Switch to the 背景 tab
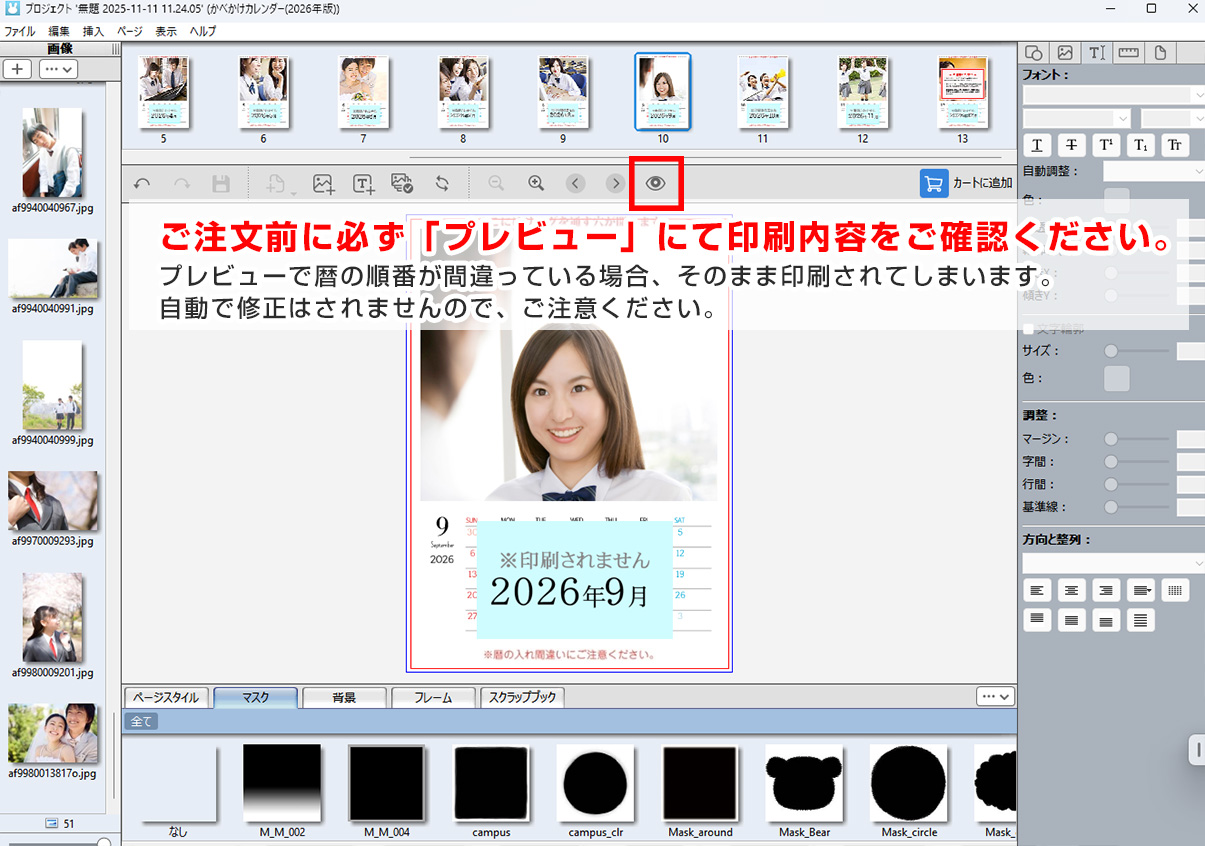The width and height of the screenshot is (1205, 846). tap(344, 698)
